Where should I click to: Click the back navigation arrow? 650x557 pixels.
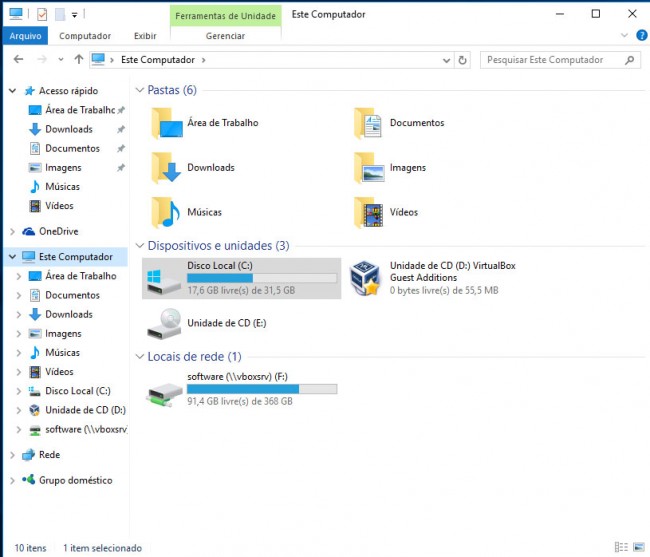pyautogui.click(x=18, y=60)
